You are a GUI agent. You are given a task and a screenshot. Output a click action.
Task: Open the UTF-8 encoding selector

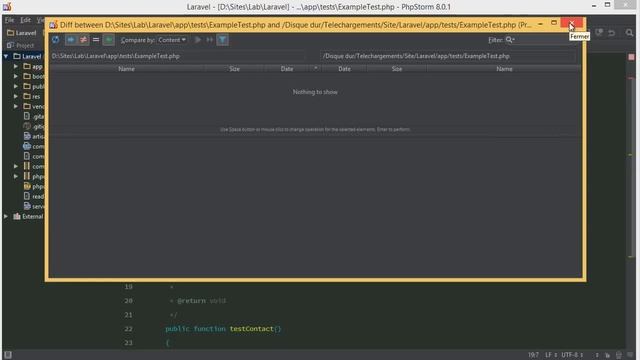click(573, 355)
